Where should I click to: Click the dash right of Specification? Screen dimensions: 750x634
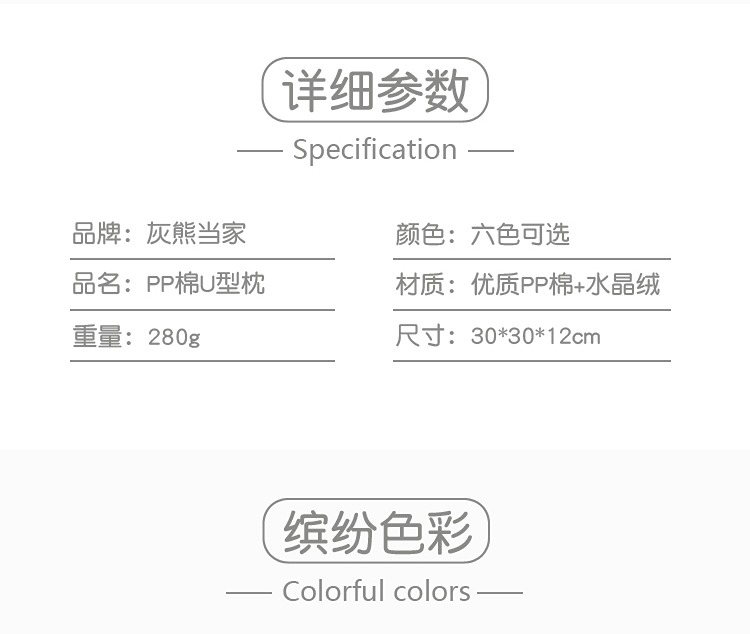(x=491, y=151)
